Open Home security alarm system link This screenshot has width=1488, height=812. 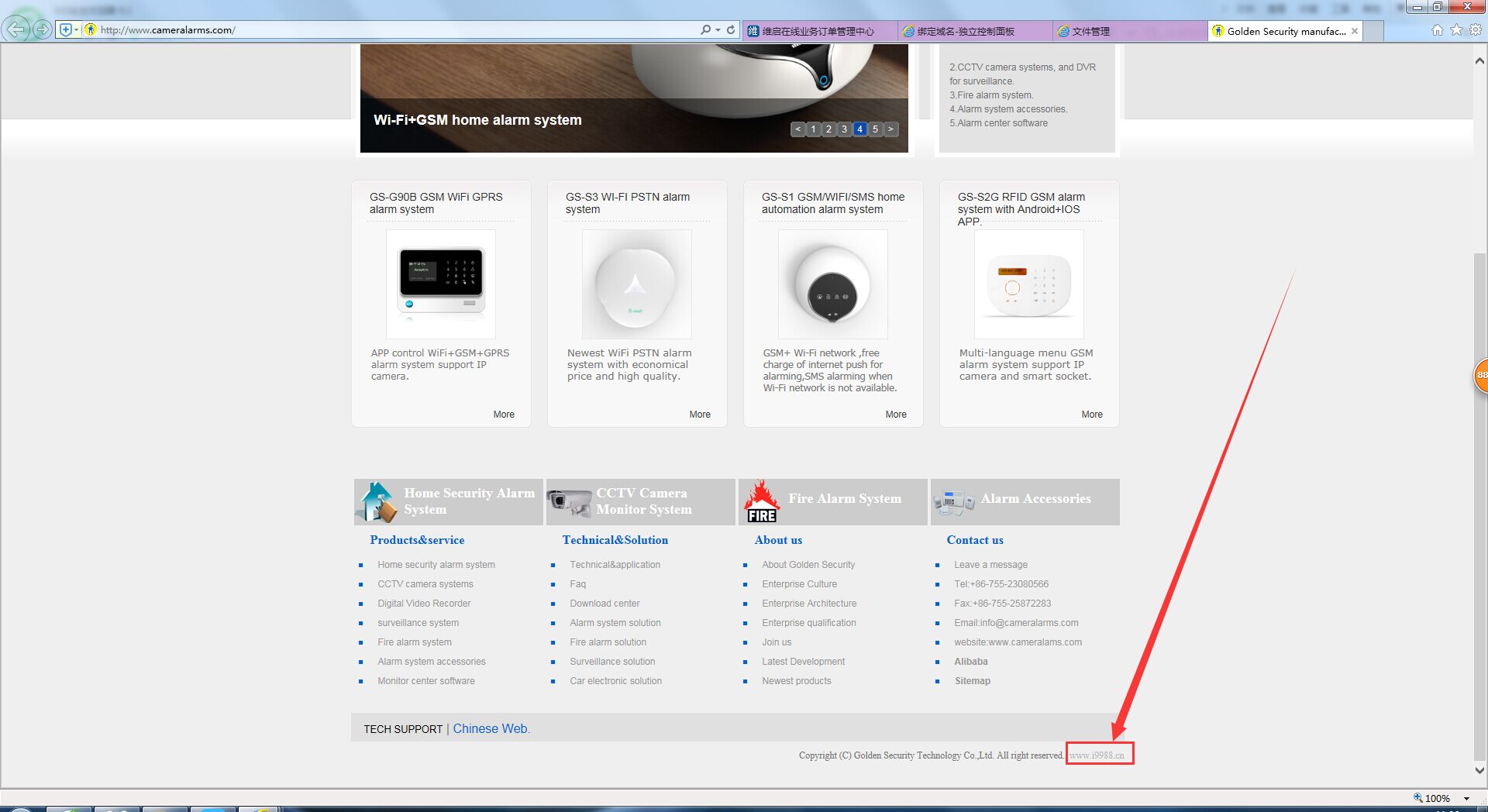436,565
